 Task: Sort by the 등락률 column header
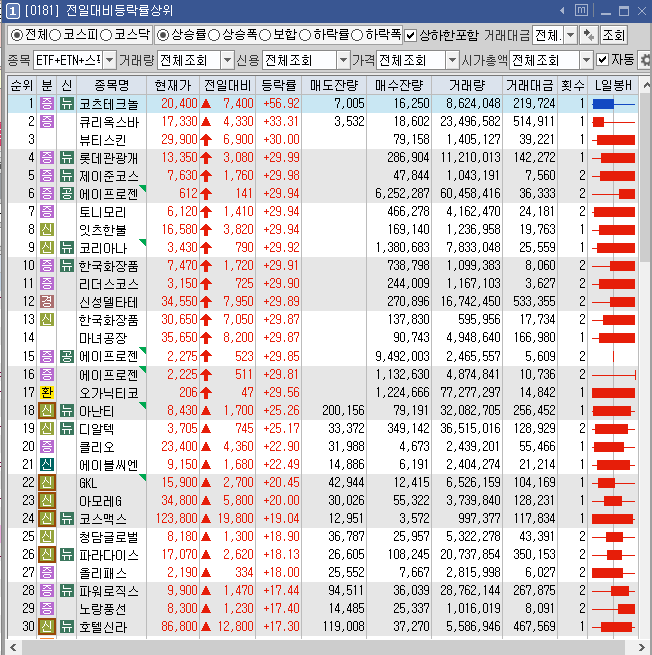pyautogui.click(x=279, y=85)
